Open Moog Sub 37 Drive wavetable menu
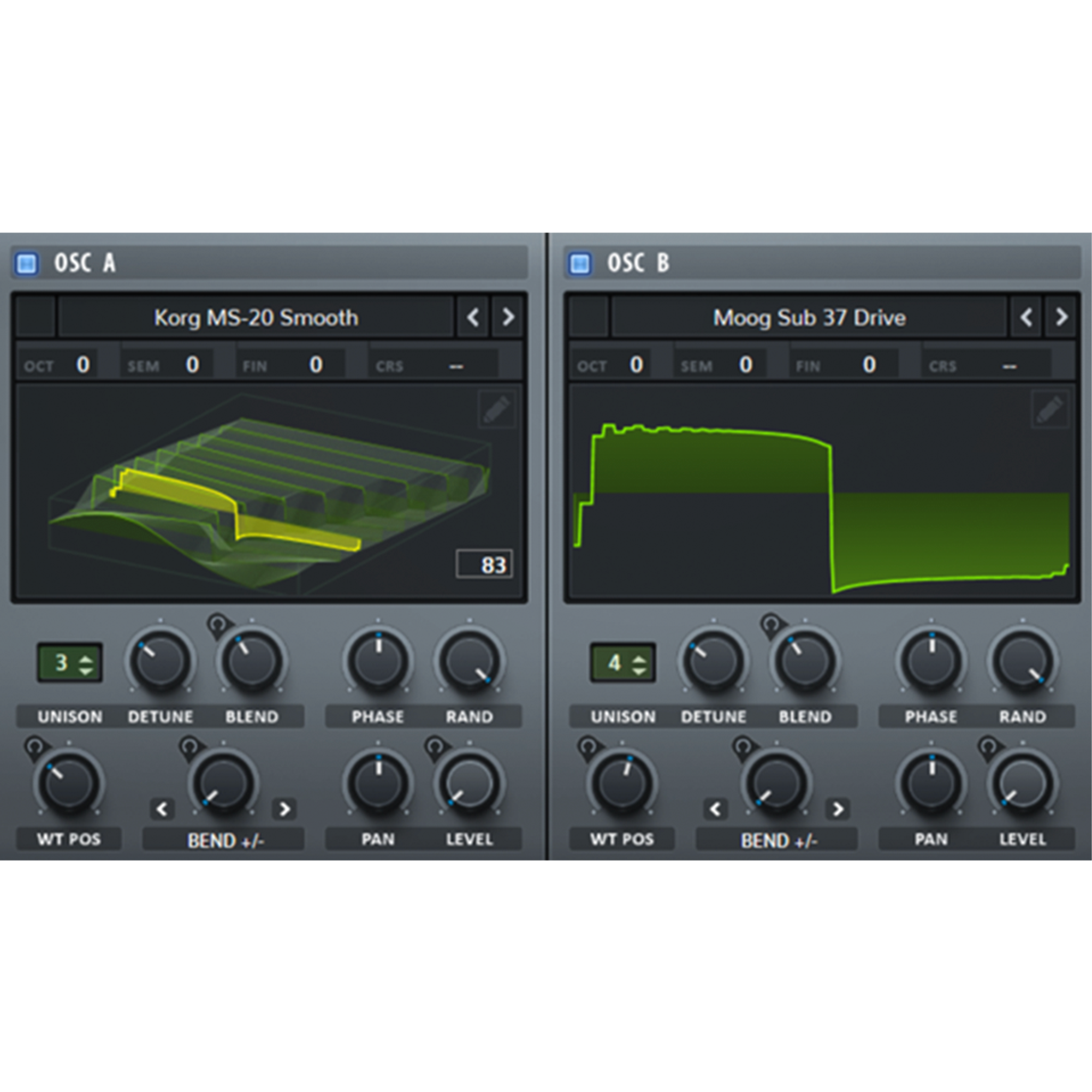1092x1092 pixels. (809, 317)
